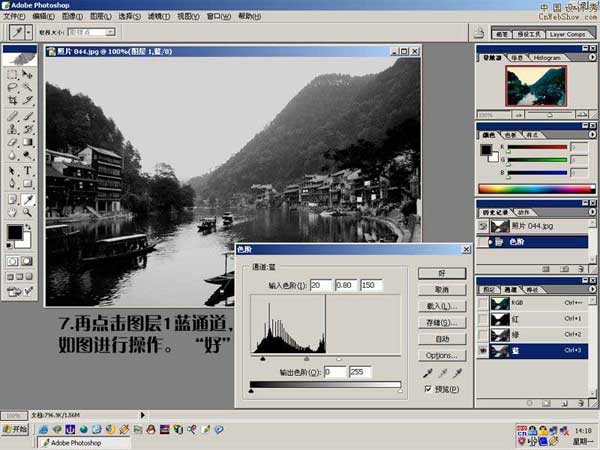Open tool preset picker dropdown

29,33
